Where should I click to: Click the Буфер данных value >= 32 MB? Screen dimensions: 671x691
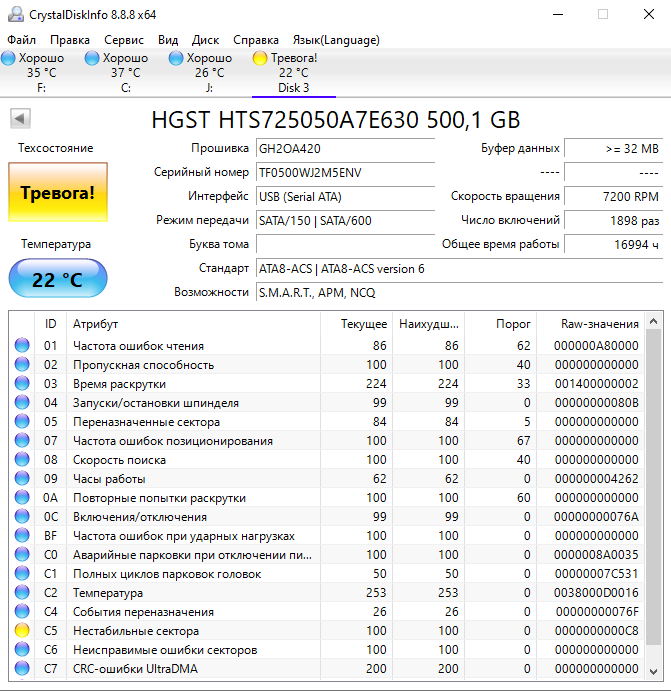613,149
